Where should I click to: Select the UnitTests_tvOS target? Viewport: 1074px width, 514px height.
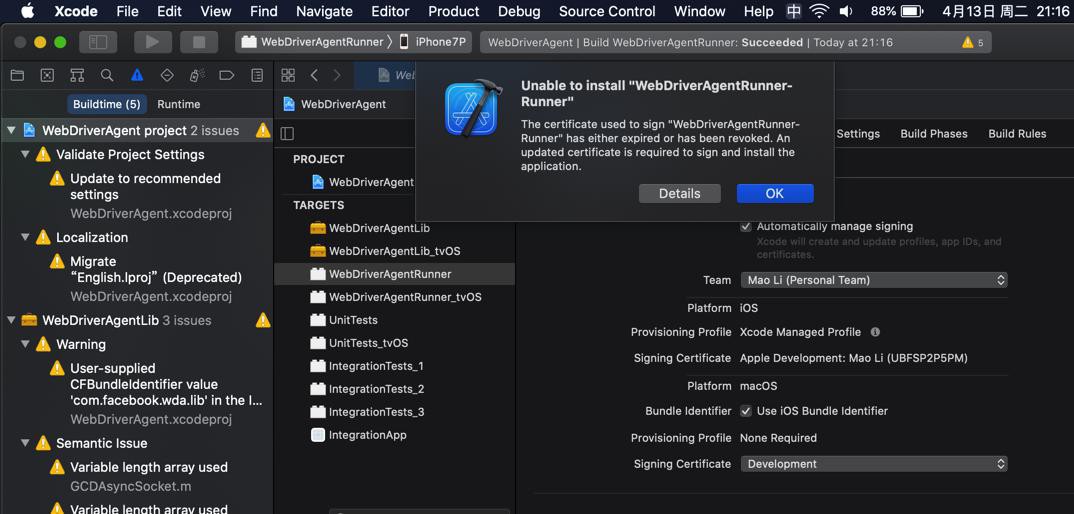click(x=394, y=343)
